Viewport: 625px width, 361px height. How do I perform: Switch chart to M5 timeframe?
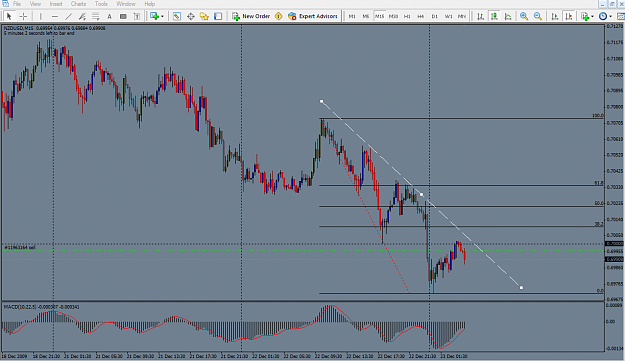366,16
